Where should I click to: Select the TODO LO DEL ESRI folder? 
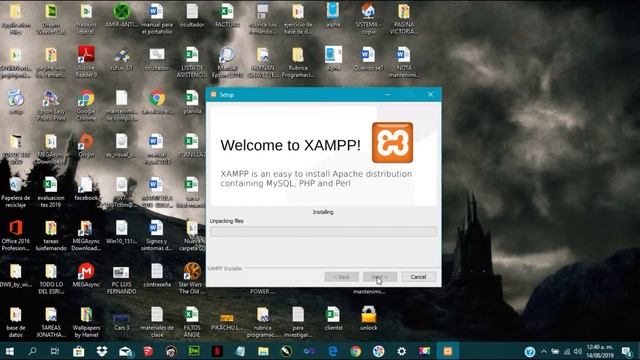(x=51, y=278)
